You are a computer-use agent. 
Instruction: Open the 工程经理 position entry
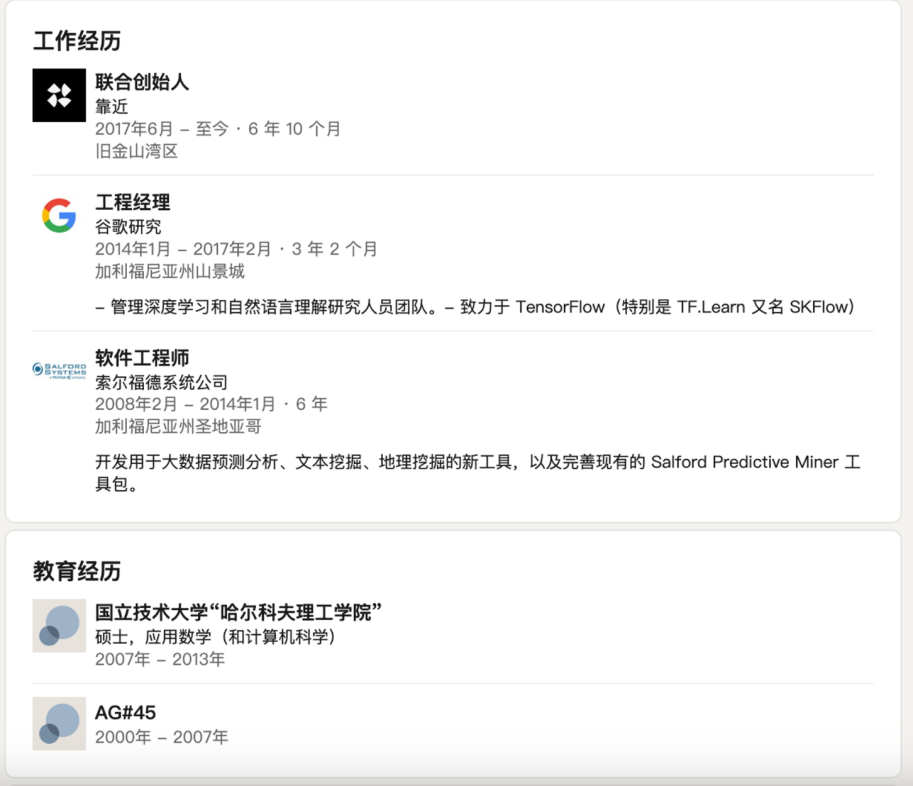(131, 202)
